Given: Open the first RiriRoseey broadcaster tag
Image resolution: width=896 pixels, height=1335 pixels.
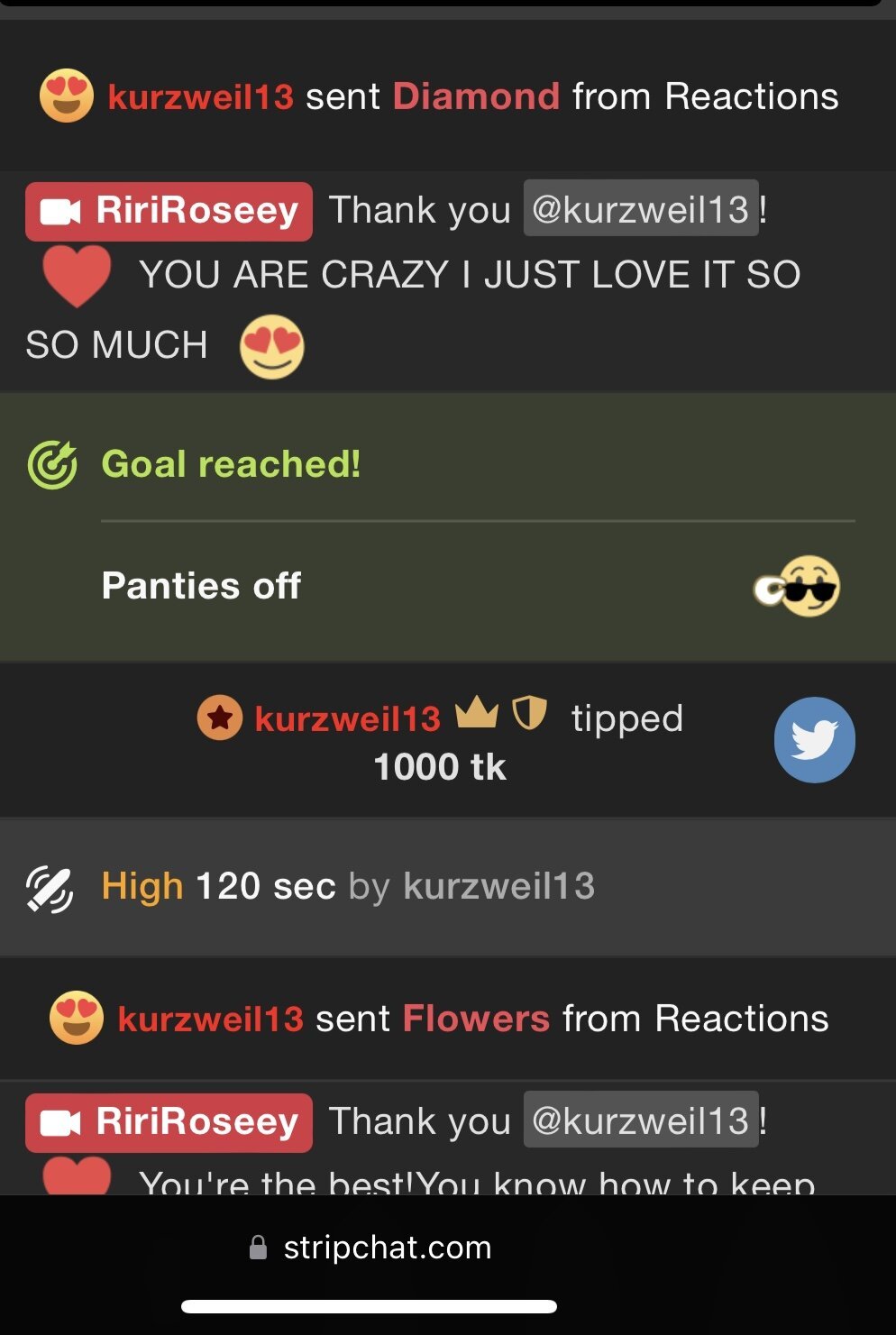Looking at the screenshot, I should [x=169, y=212].
